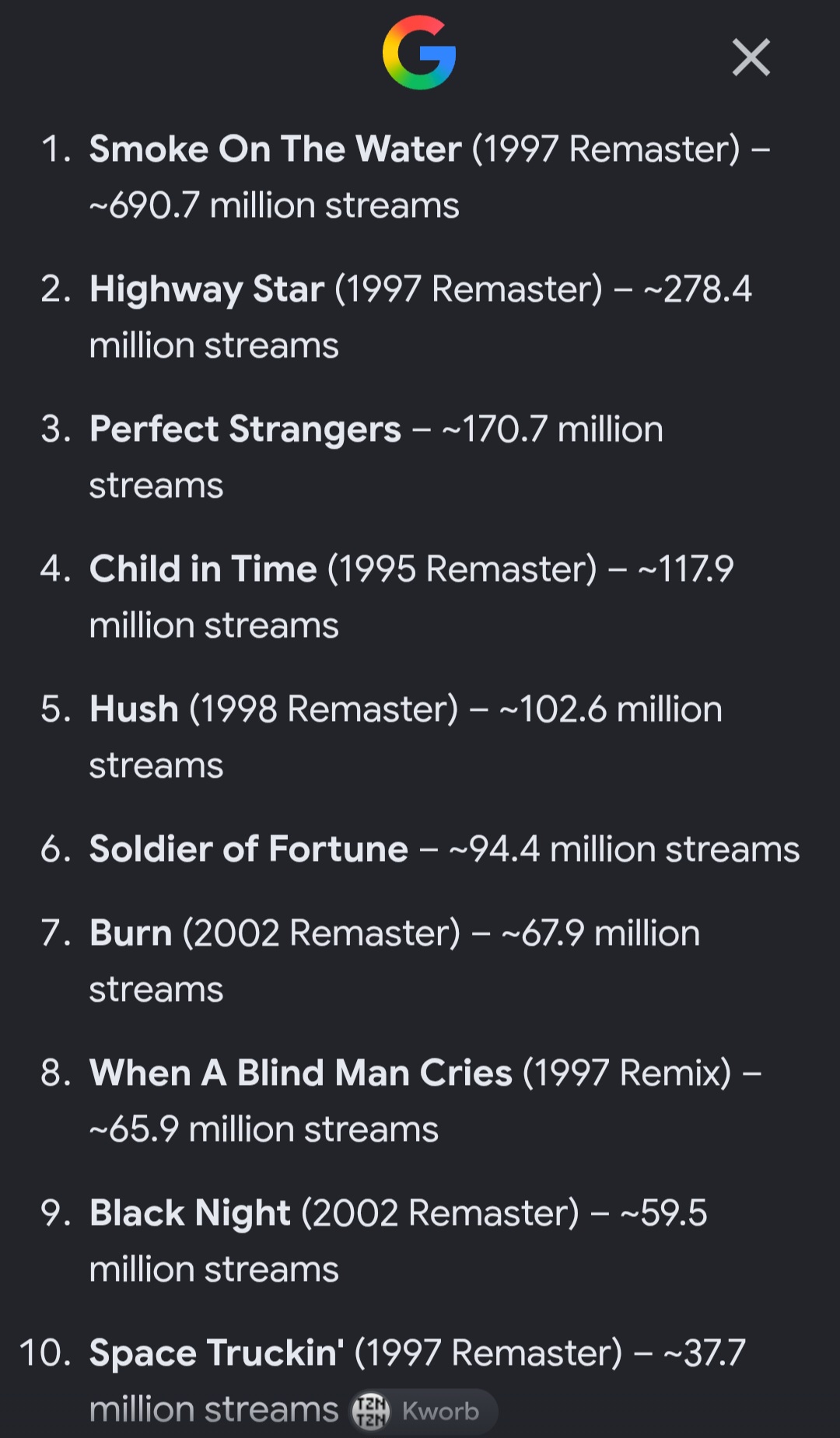Tap the Child in Time title
The width and height of the screenshot is (840, 1438).
click(x=203, y=569)
